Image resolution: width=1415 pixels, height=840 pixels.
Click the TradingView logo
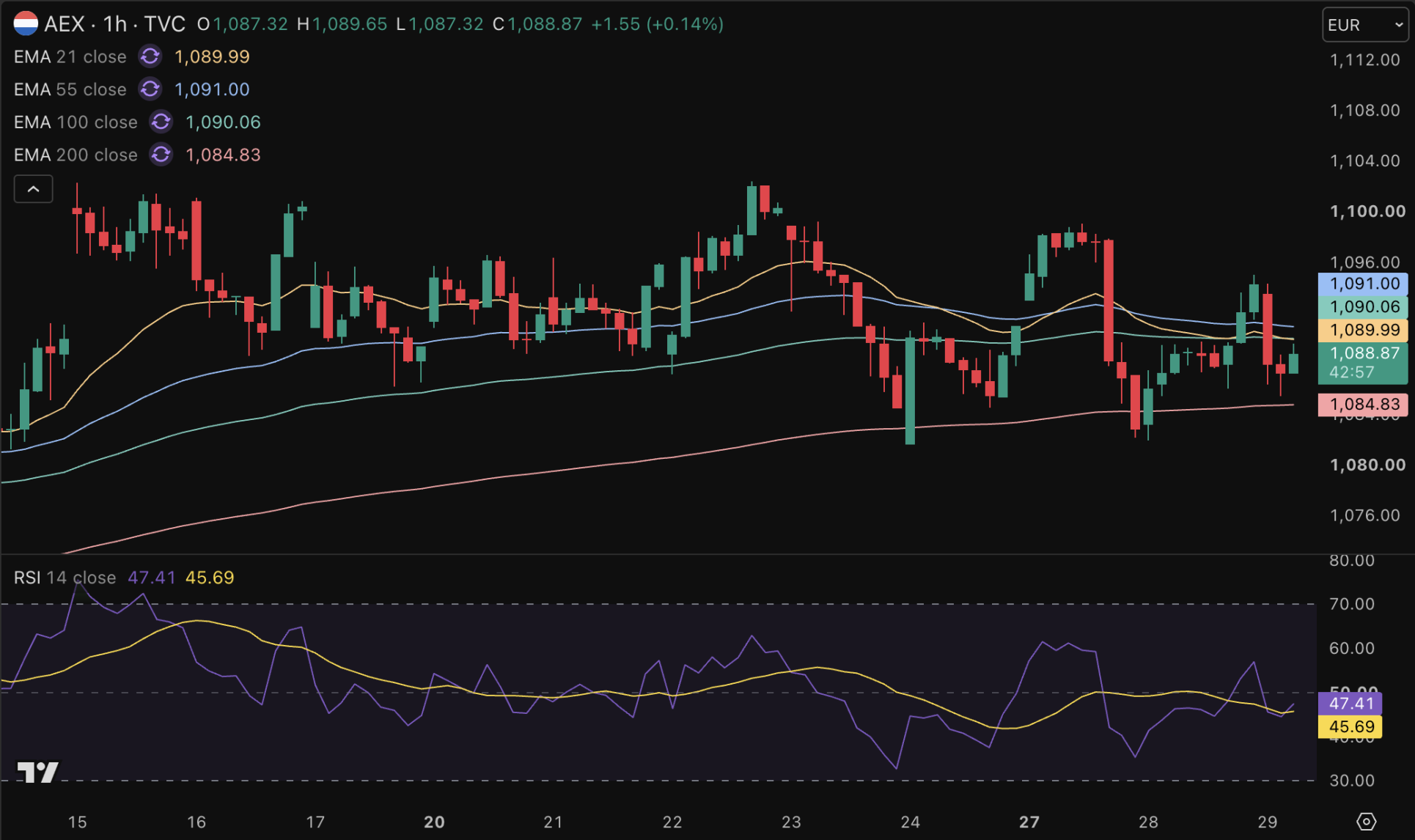click(37, 772)
